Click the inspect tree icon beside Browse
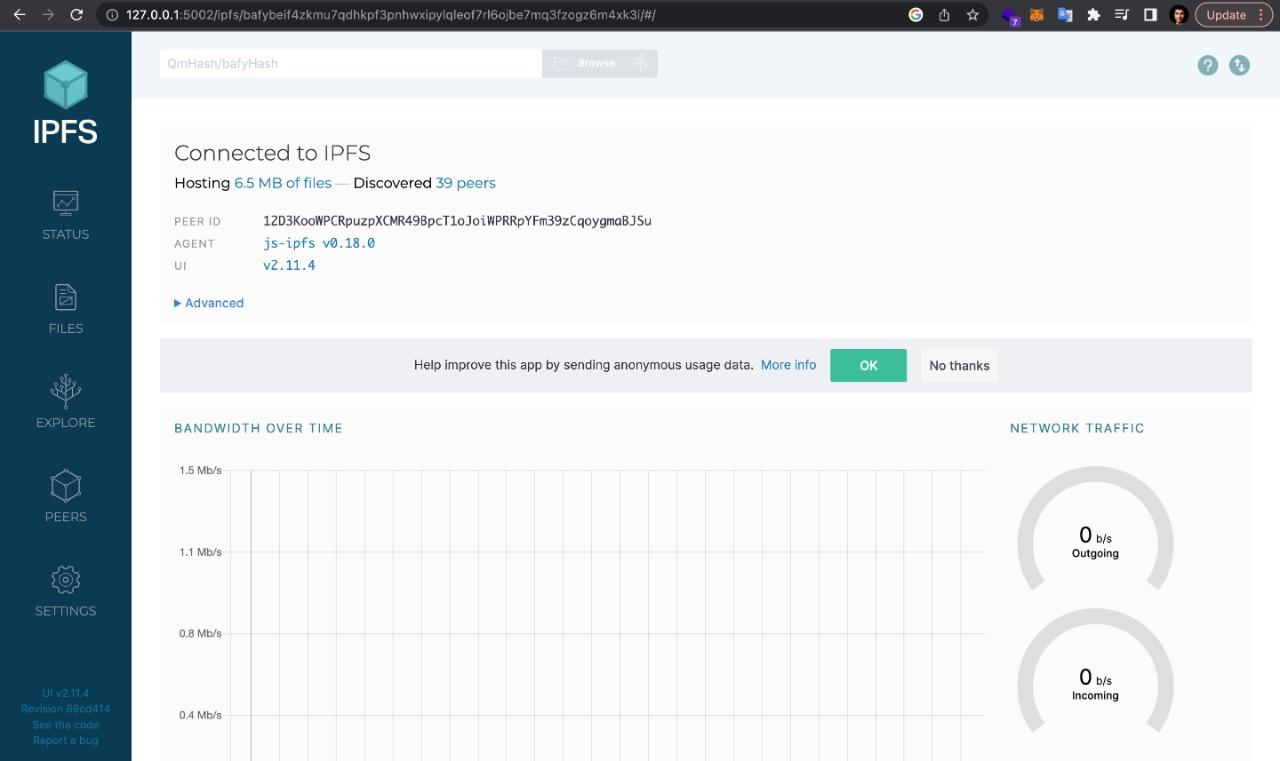The width and height of the screenshot is (1280, 761). pos(641,63)
